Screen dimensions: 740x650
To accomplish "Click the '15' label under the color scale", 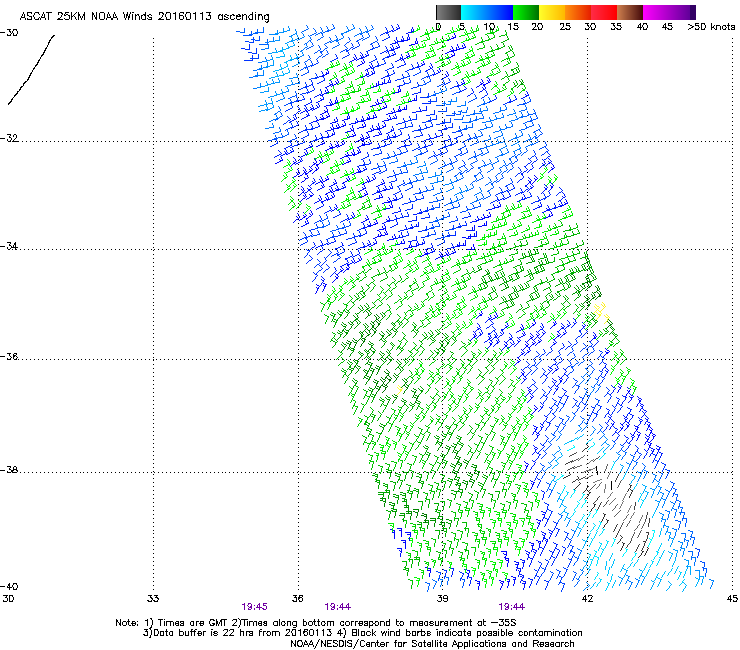I will 513,27.
